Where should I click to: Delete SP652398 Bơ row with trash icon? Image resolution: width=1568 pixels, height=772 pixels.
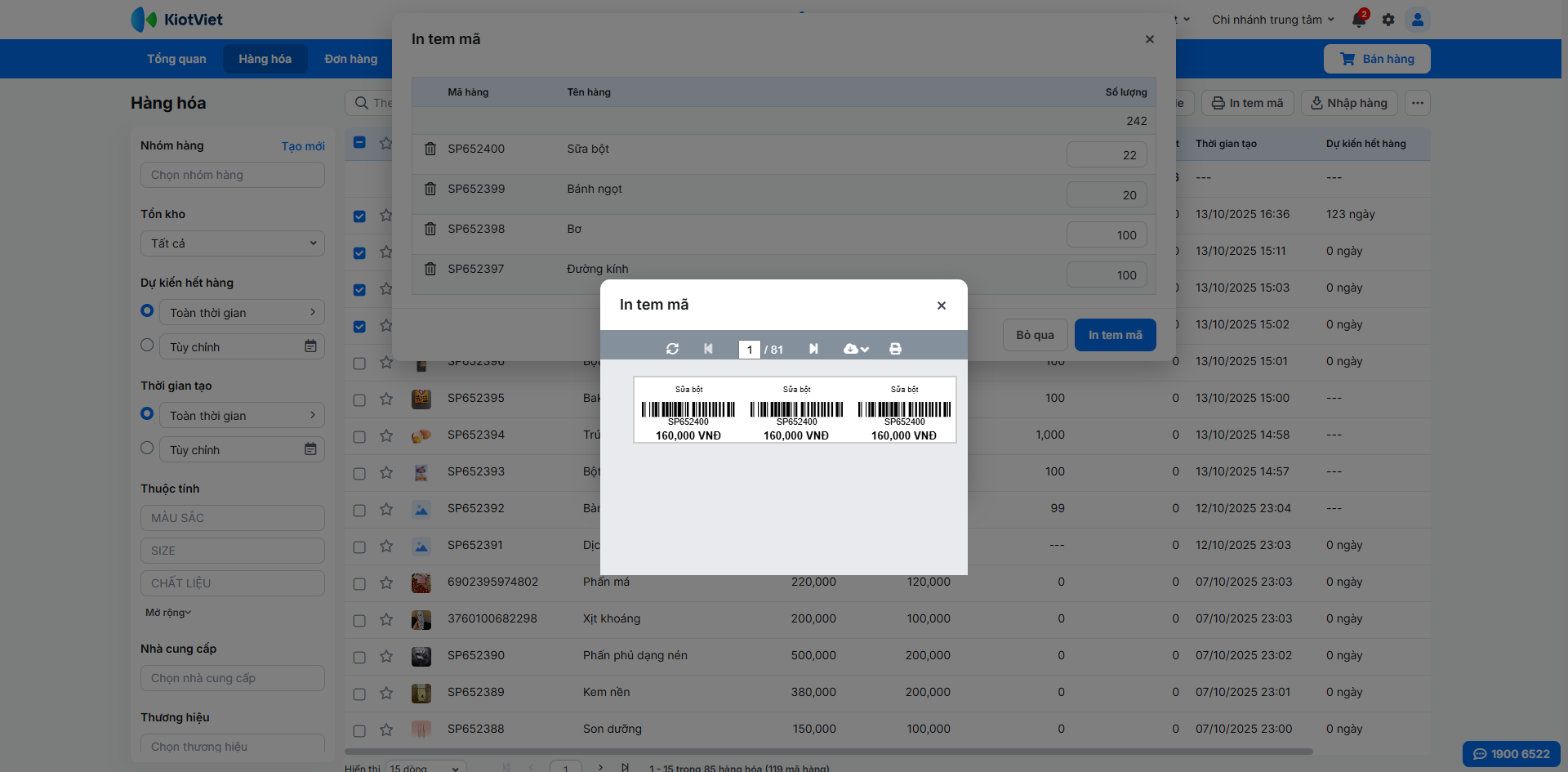point(430,229)
